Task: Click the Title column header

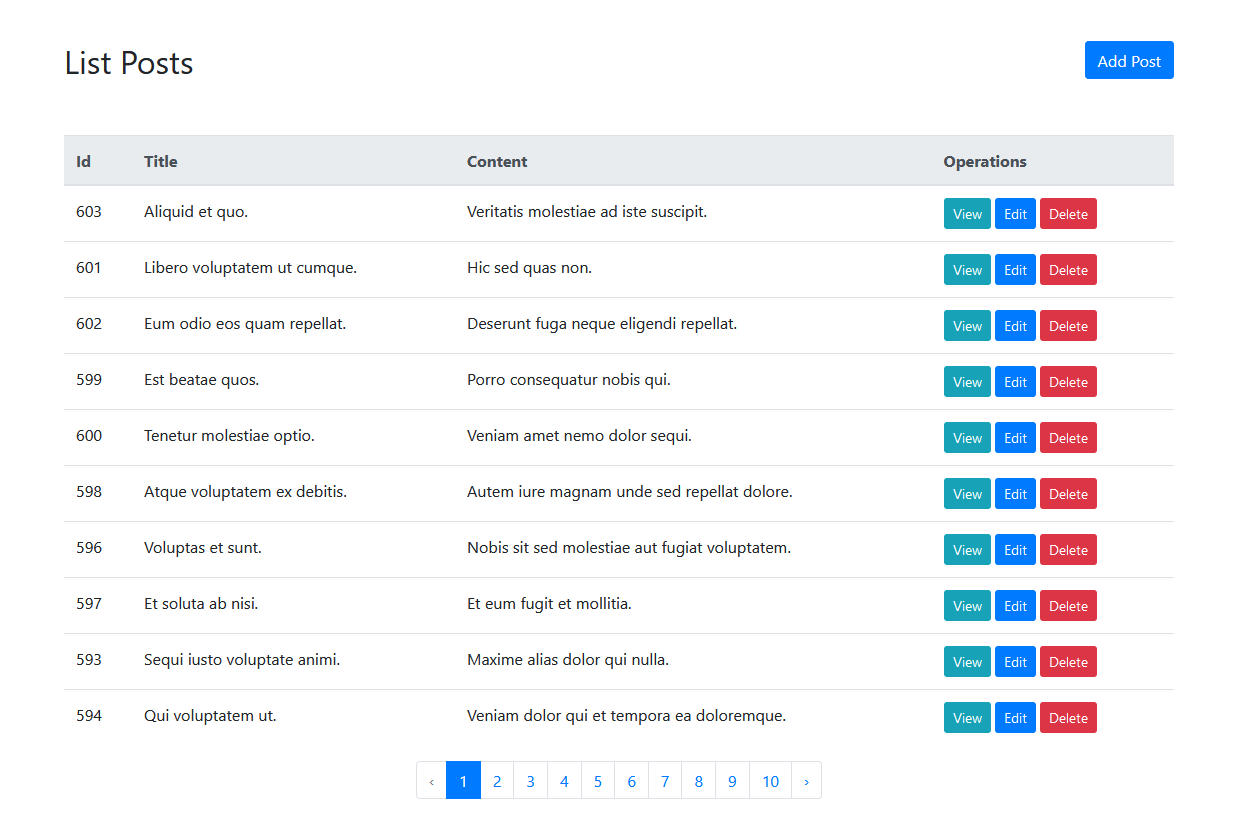Action: 161,162
